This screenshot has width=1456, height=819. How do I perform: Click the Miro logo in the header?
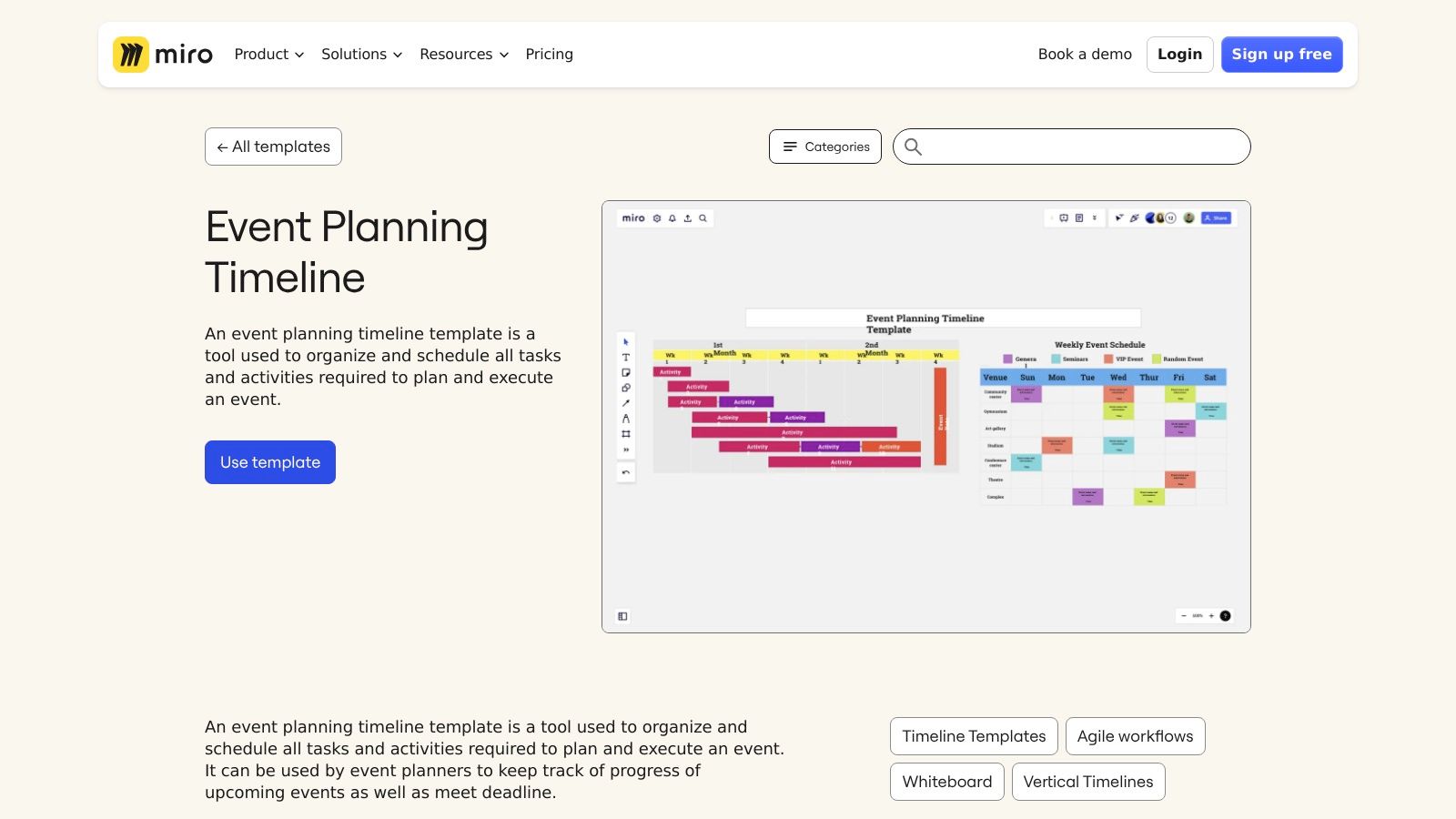point(163,55)
